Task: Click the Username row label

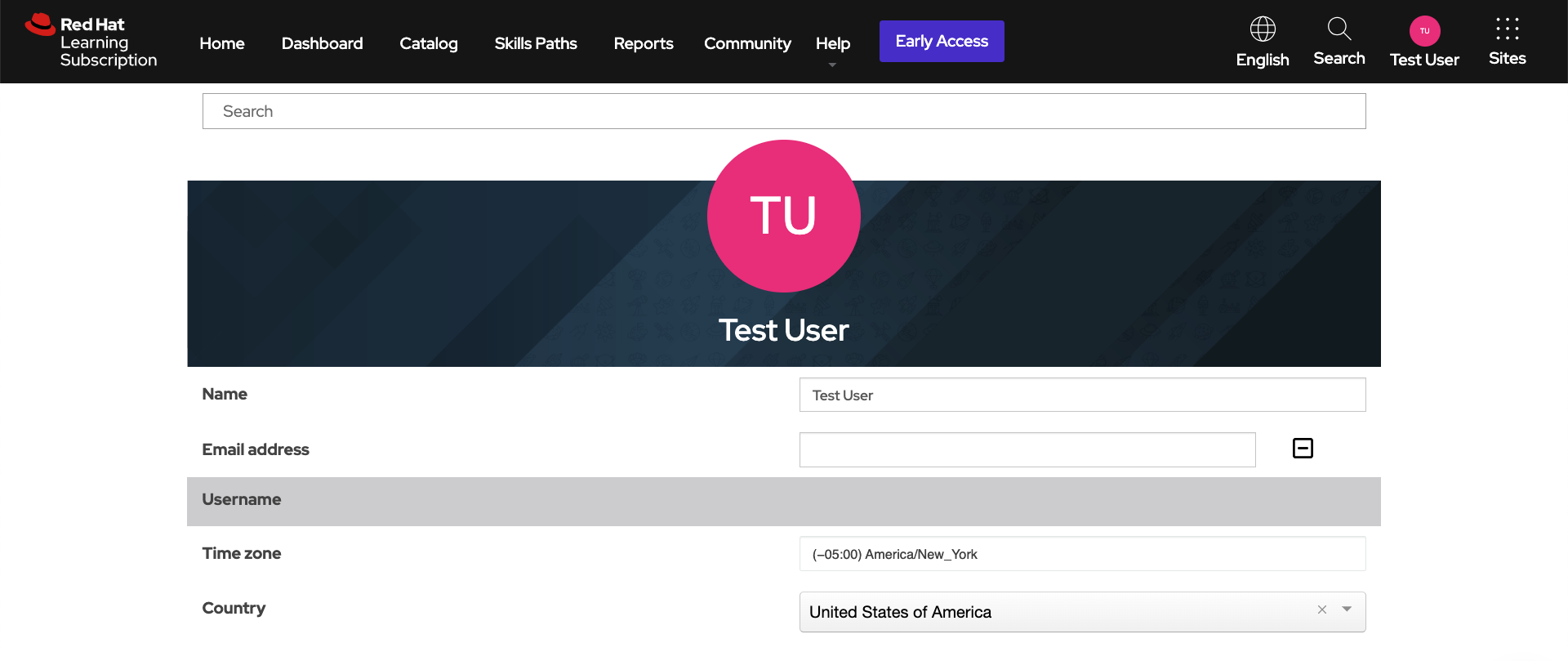Action: (x=242, y=499)
